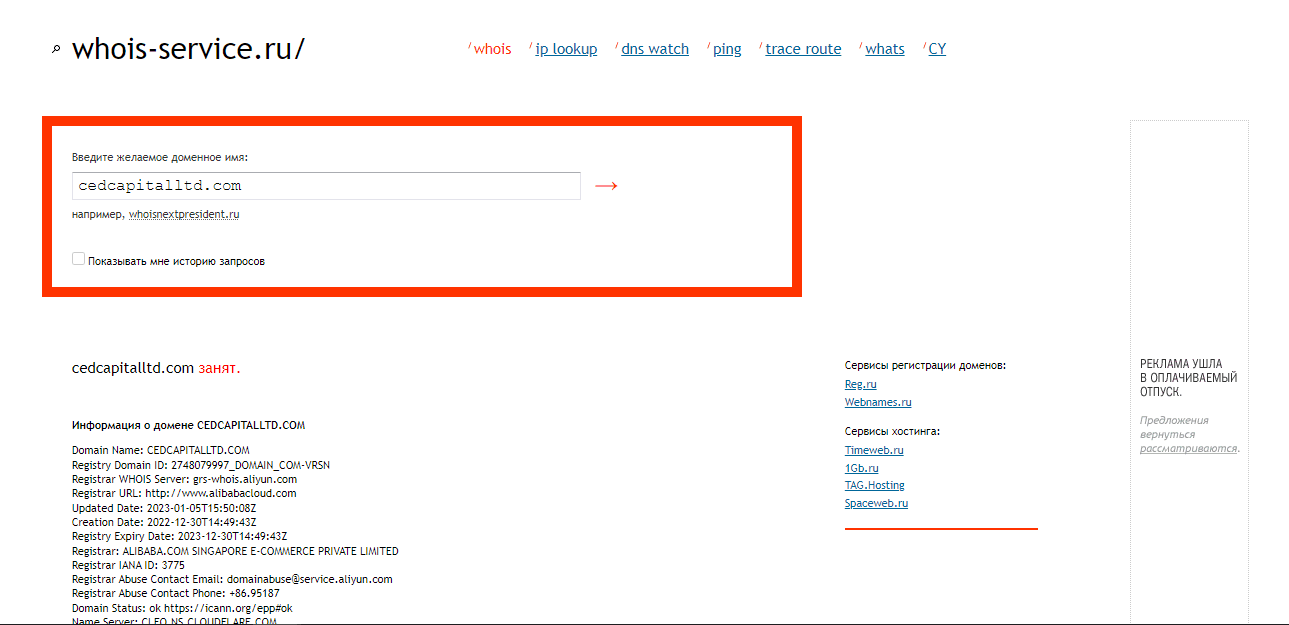The width and height of the screenshot is (1289, 625).
Task: Switch to the ip lookup tab
Action: (x=566, y=49)
